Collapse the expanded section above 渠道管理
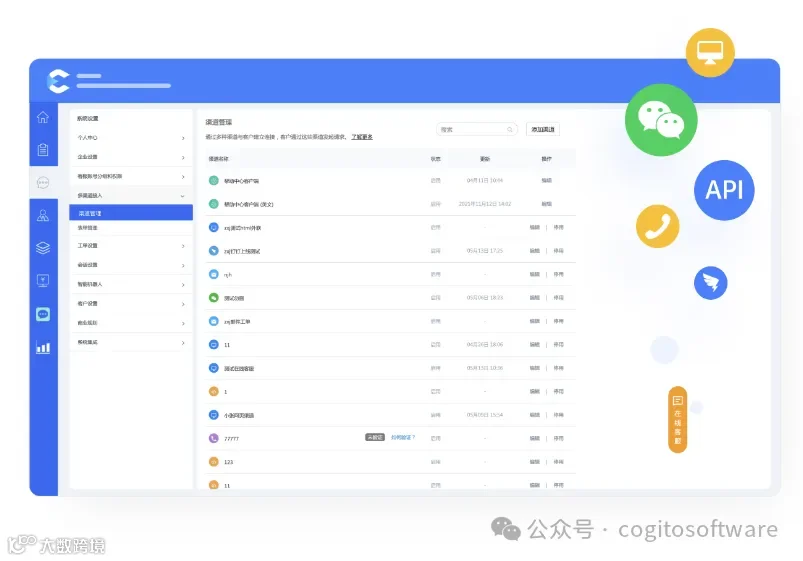 (x=131, y=196)
